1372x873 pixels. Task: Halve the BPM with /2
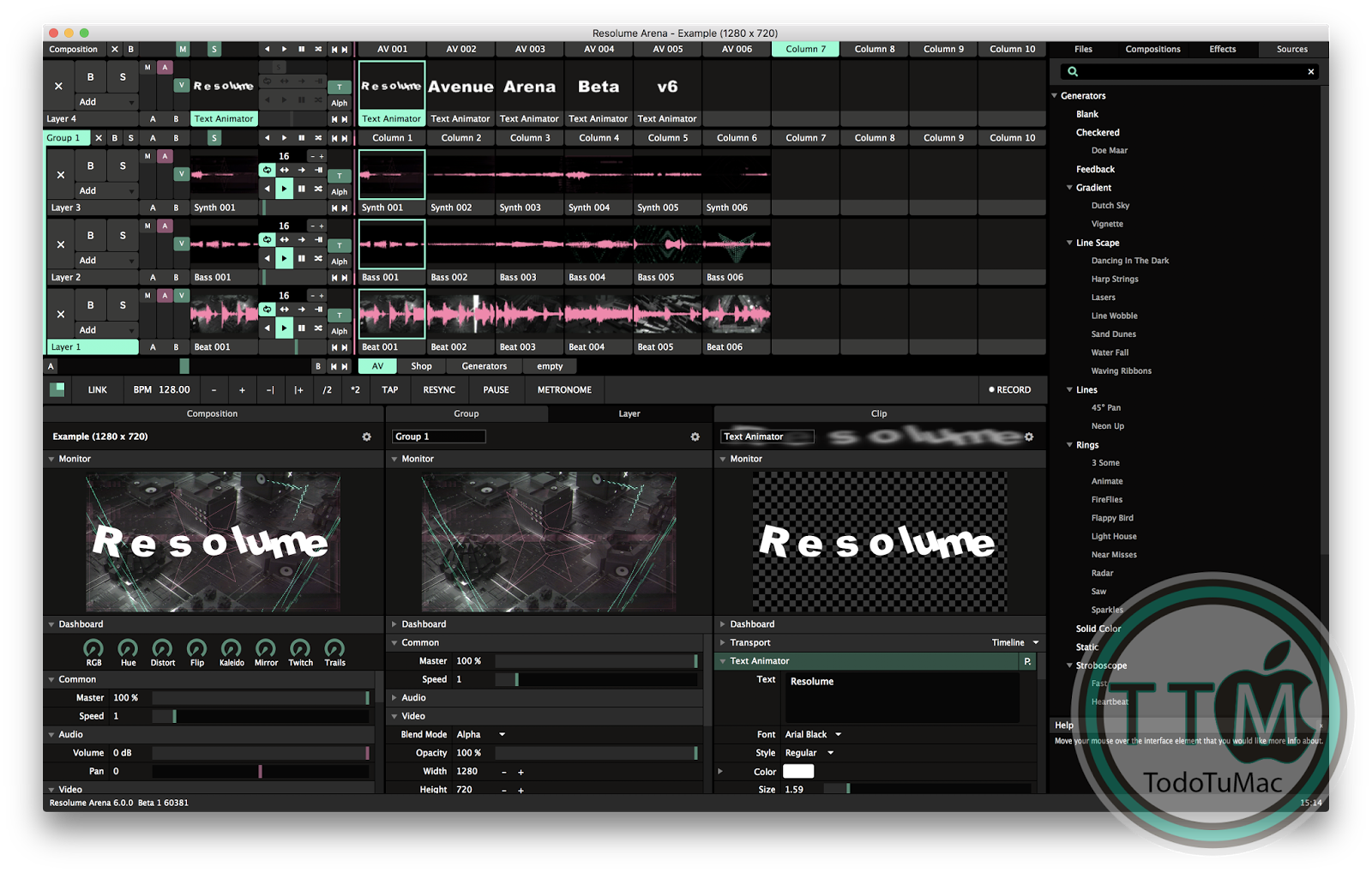click(327, 390)
